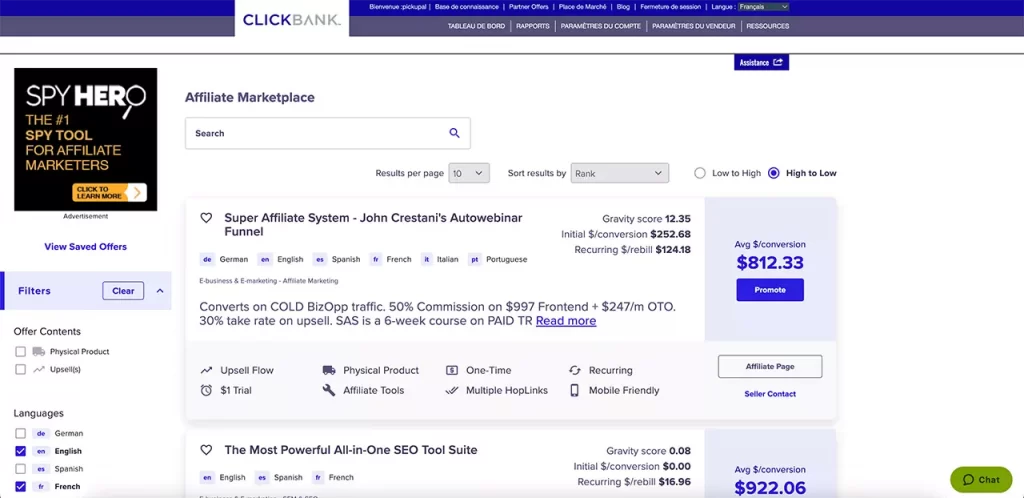Check the German language filter
The width and height of the screenshot is (1024, 498).
coord(20,433)
